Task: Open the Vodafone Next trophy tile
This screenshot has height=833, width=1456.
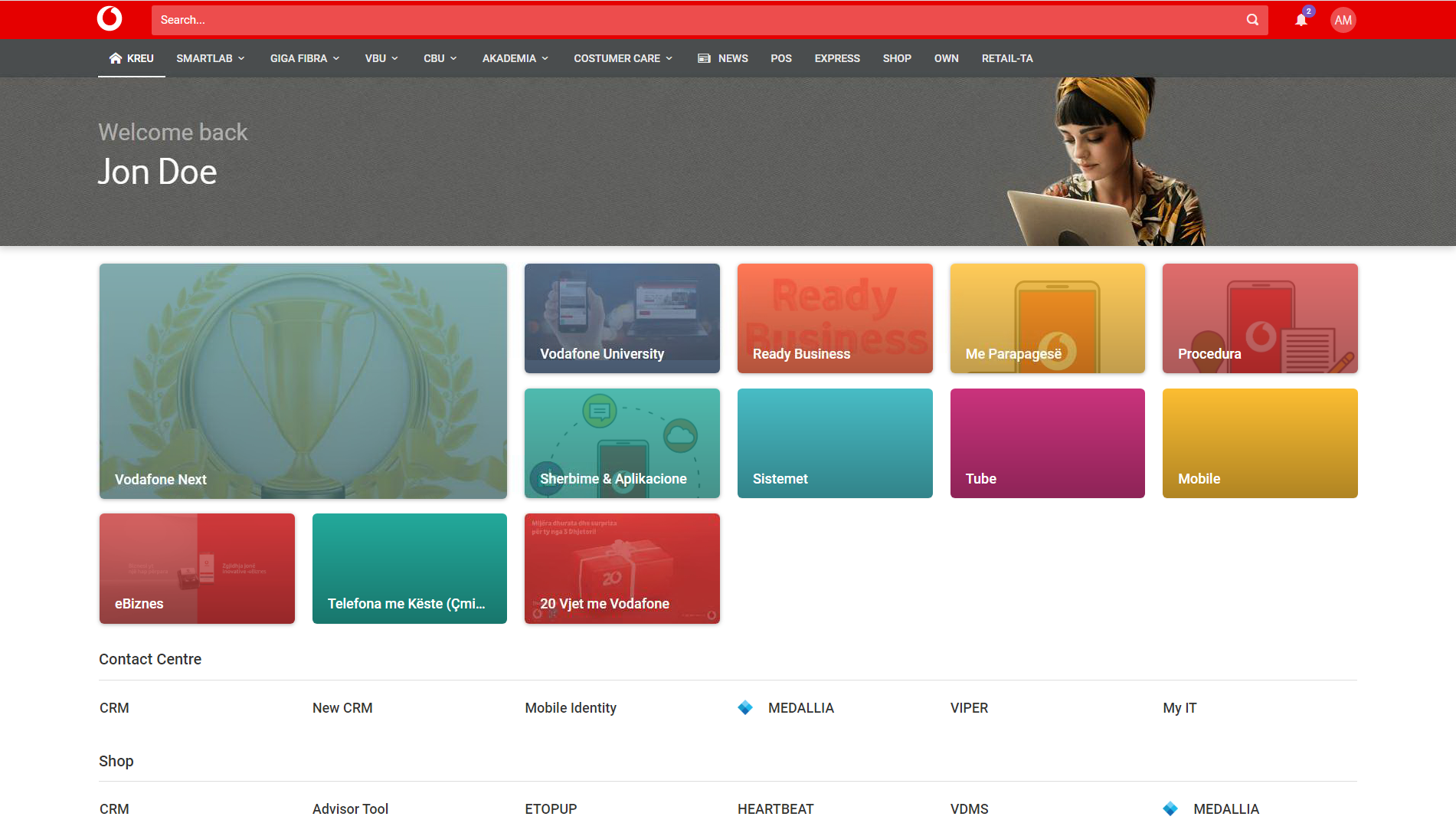Action: pyautogui.click(x=303, y=381)
